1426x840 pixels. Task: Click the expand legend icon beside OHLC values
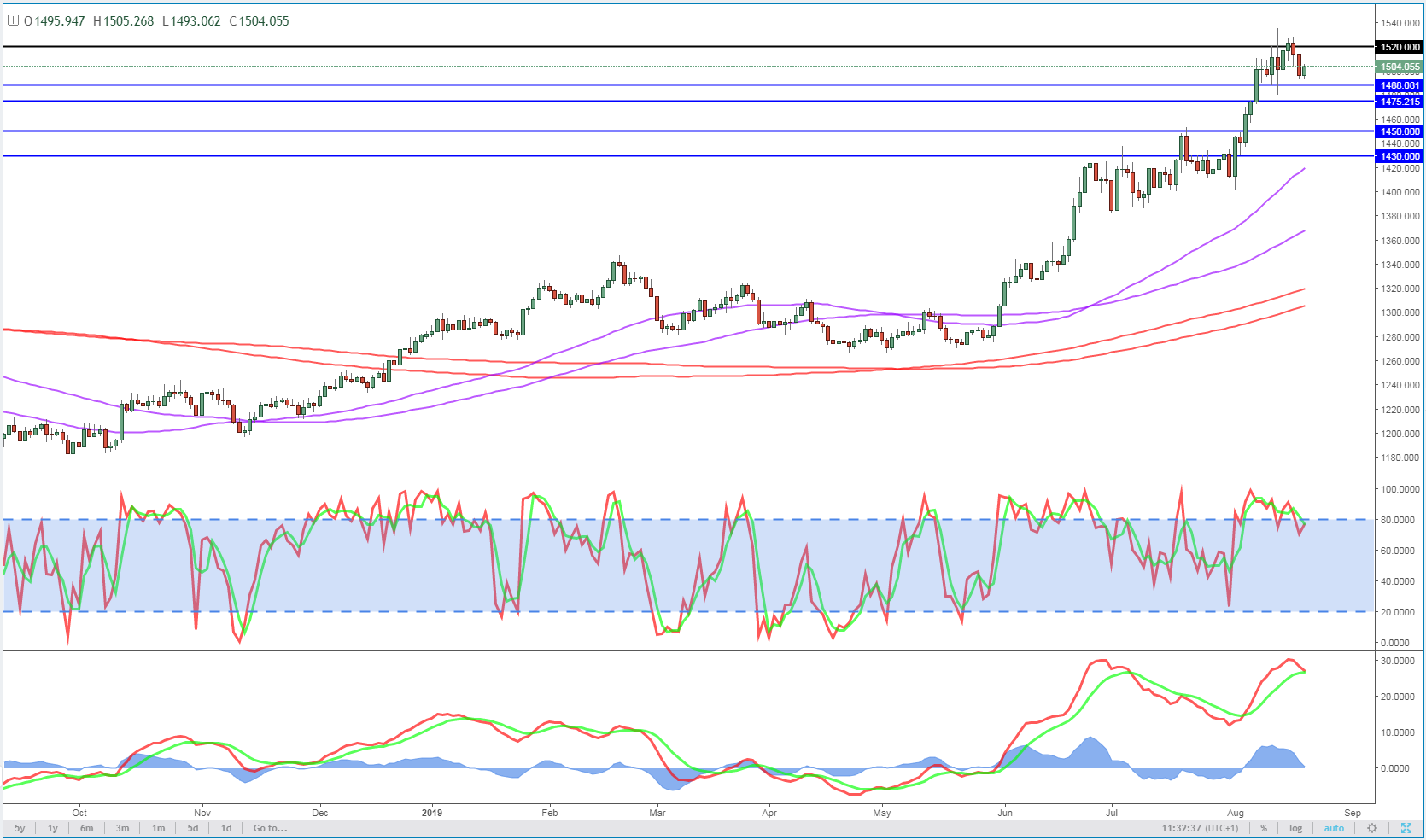coord(14,20)
